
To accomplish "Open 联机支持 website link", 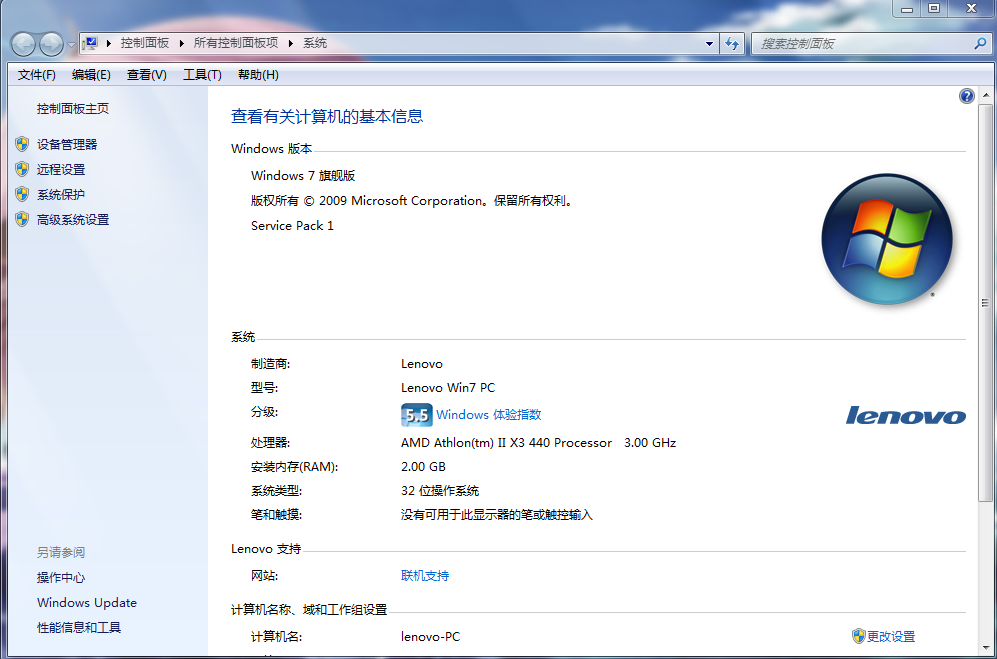I will point(425,576).
